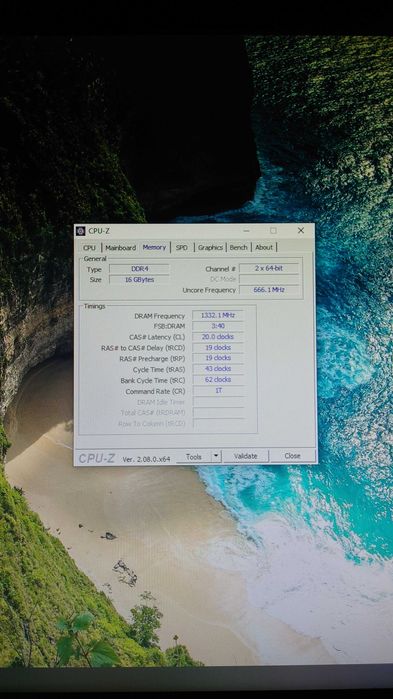
Task: Click the DRAM Frequency value 1332.1 MHz
Action: coord(218,315)
